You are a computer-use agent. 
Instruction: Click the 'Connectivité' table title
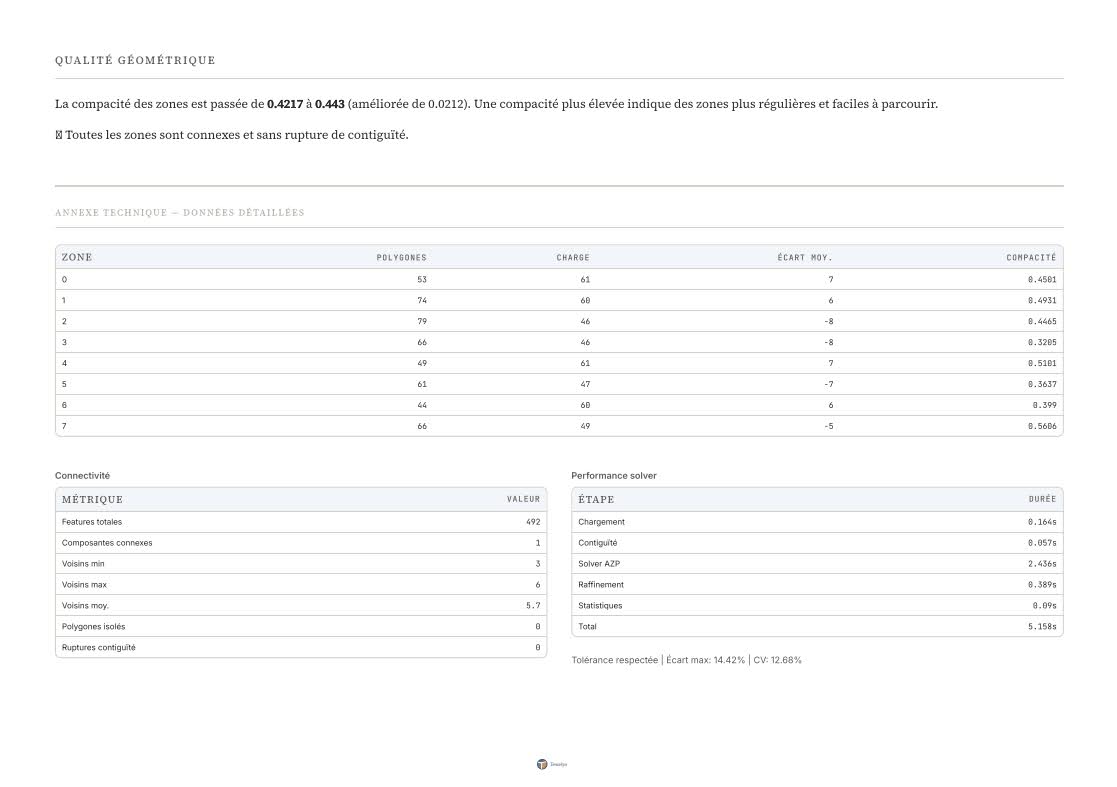pos(83,476)
